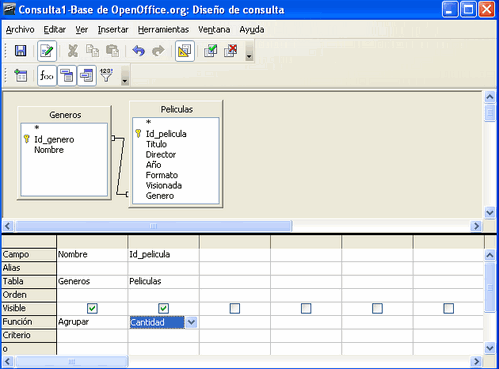Click table pane scroll right arrow

pyautogui.click(x=477, y=226)
